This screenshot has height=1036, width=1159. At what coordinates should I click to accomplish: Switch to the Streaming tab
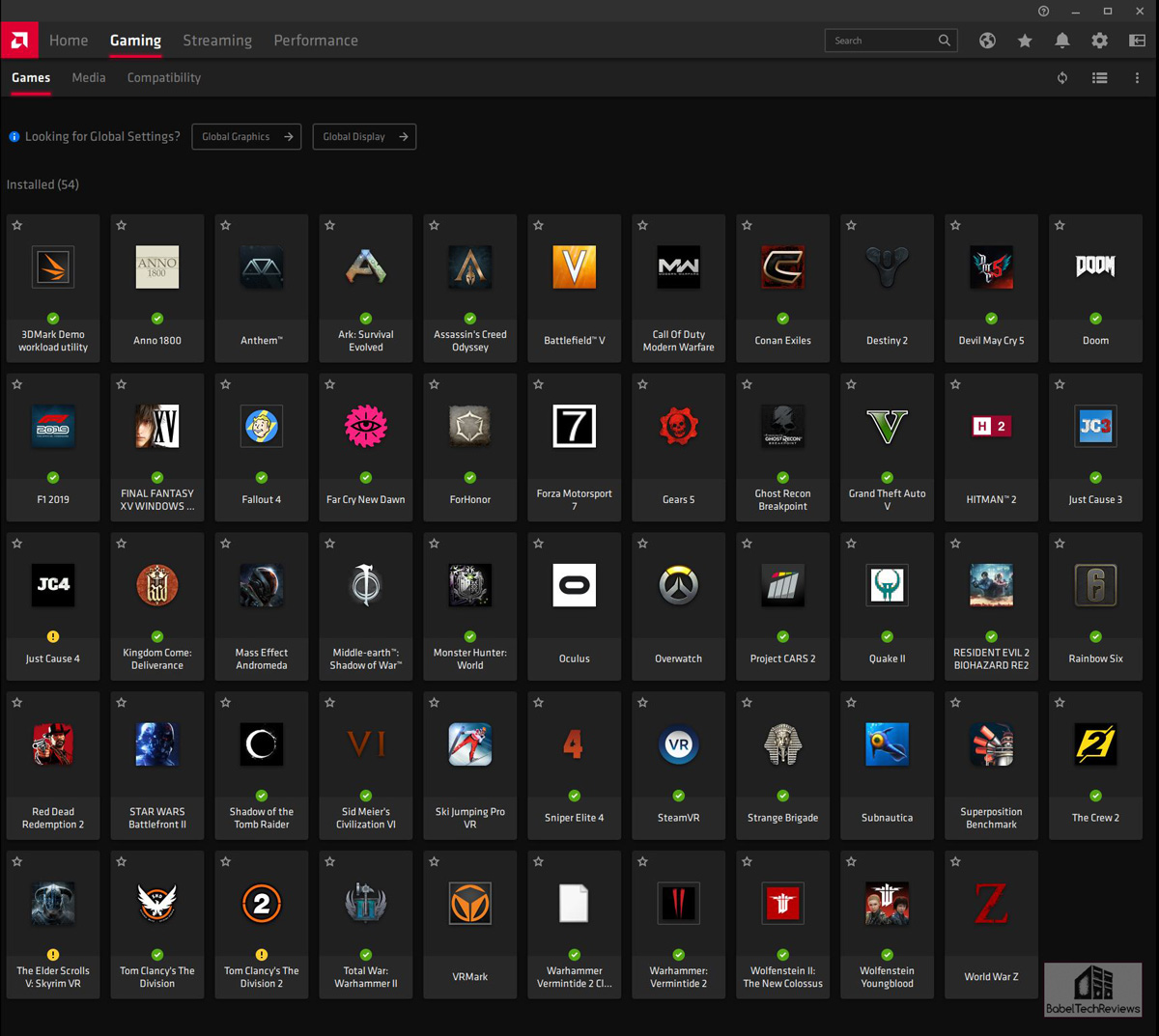click(x=217, y=41)
